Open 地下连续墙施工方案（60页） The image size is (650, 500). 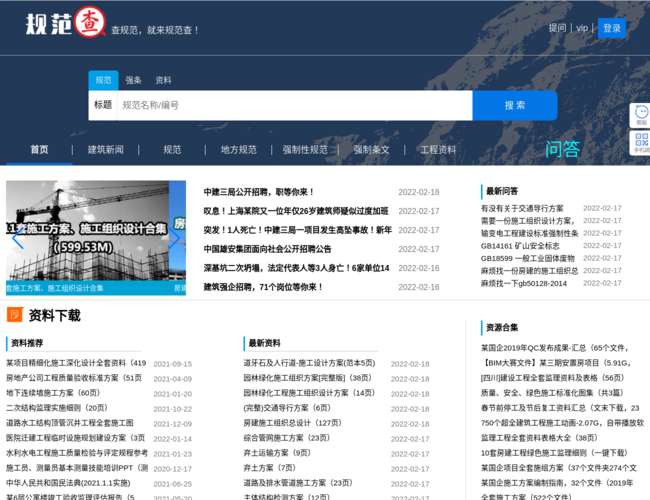point(53,393)
